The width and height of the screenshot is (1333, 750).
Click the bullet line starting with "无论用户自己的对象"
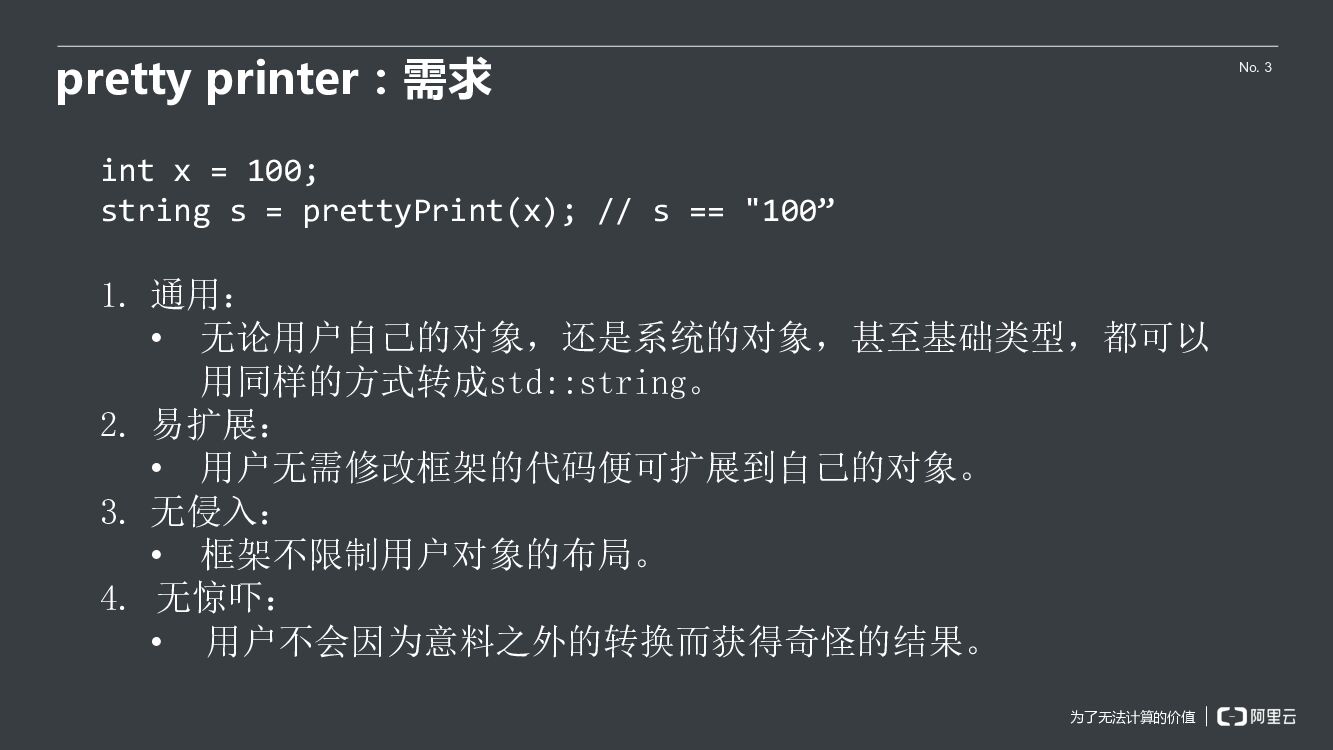click(704, 338)
